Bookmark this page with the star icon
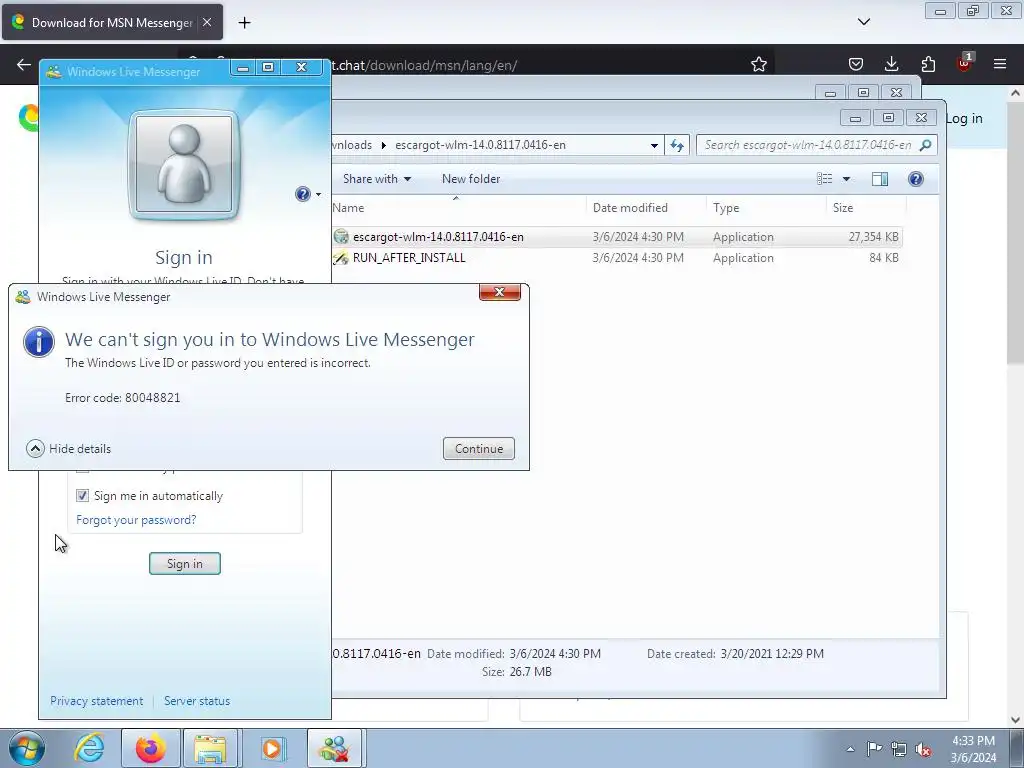1024x768 pixels. point(758,64)
